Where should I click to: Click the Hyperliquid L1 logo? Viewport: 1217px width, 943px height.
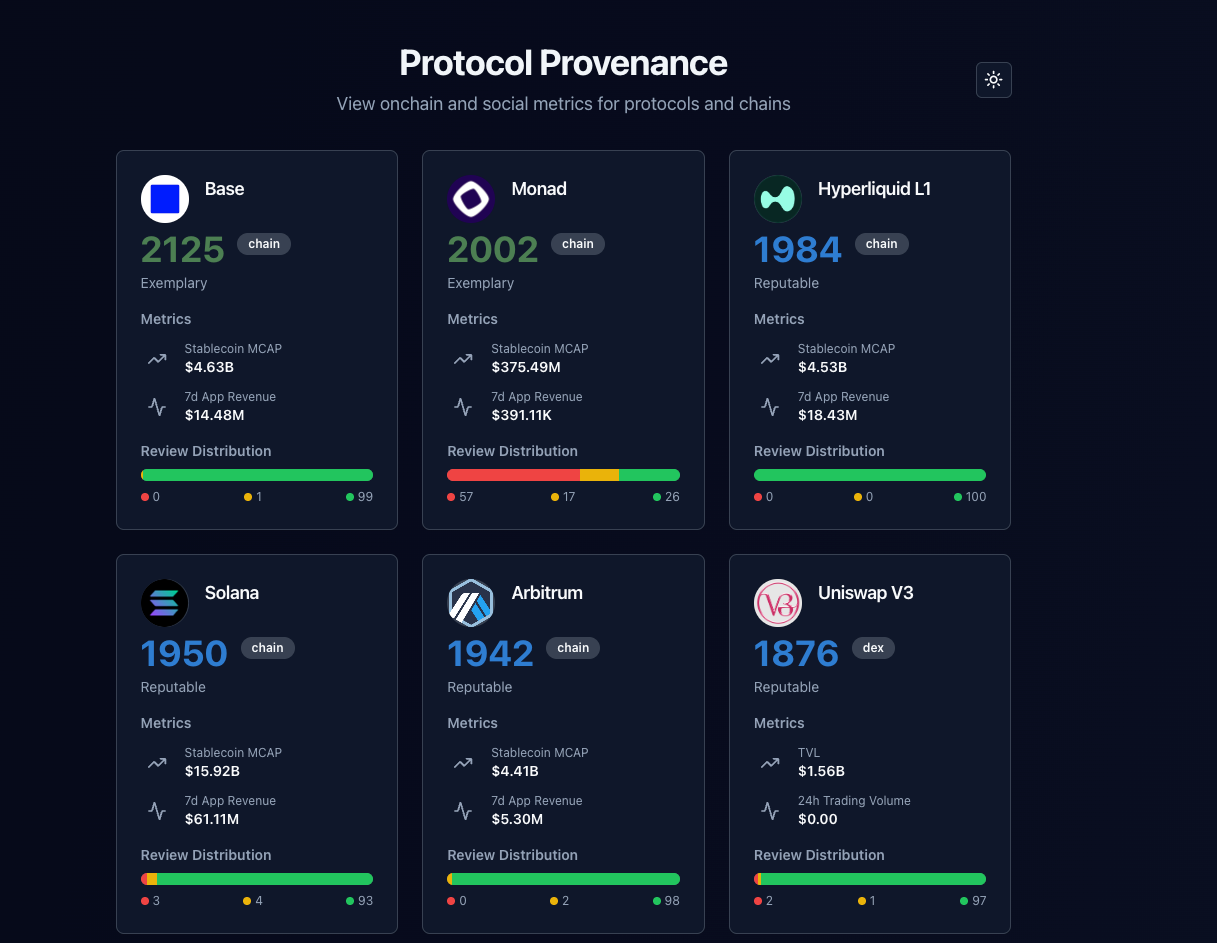point(778,199)
